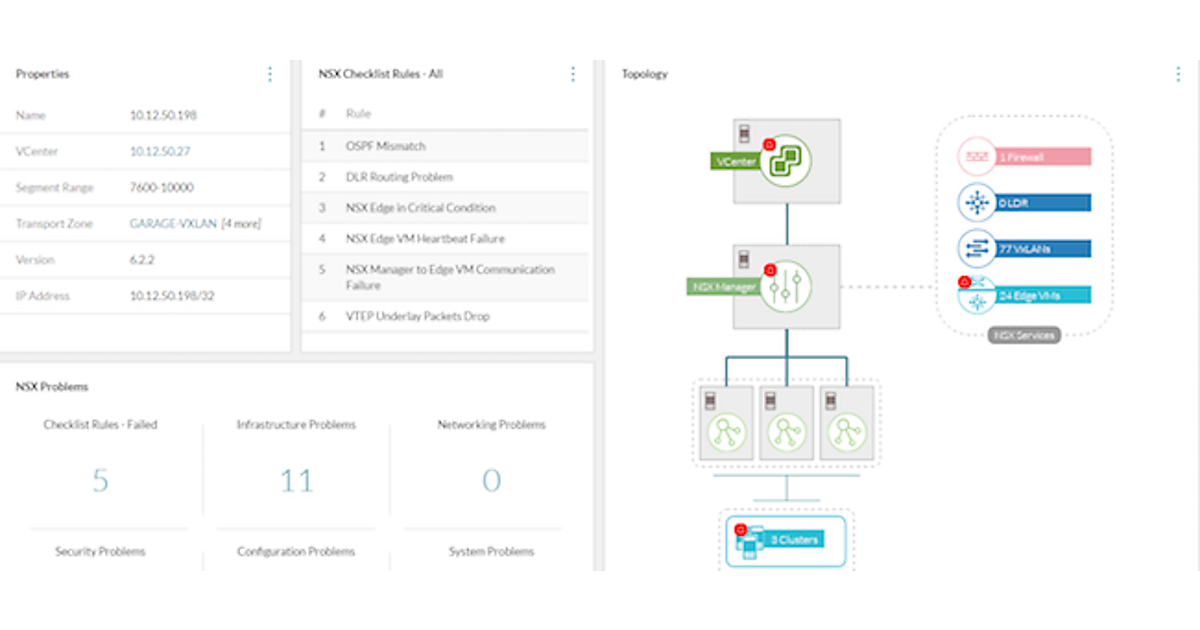Click the VCenter node icon in topology
Viewport: 1200px width, 630px height.
(785, 161)
